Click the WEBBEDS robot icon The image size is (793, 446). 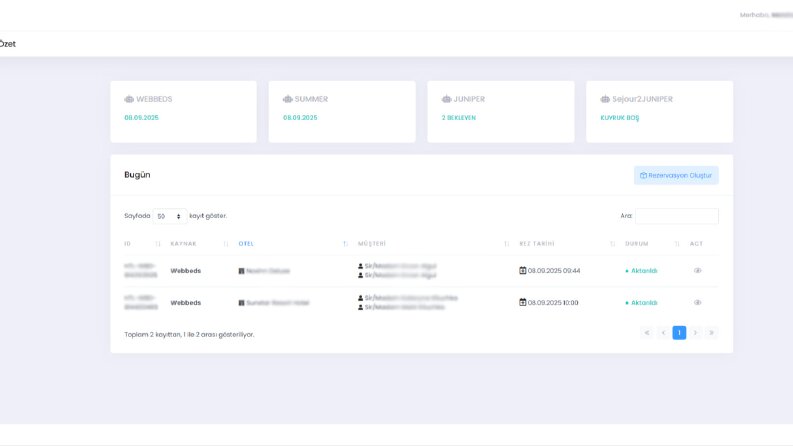pos(129,99)
